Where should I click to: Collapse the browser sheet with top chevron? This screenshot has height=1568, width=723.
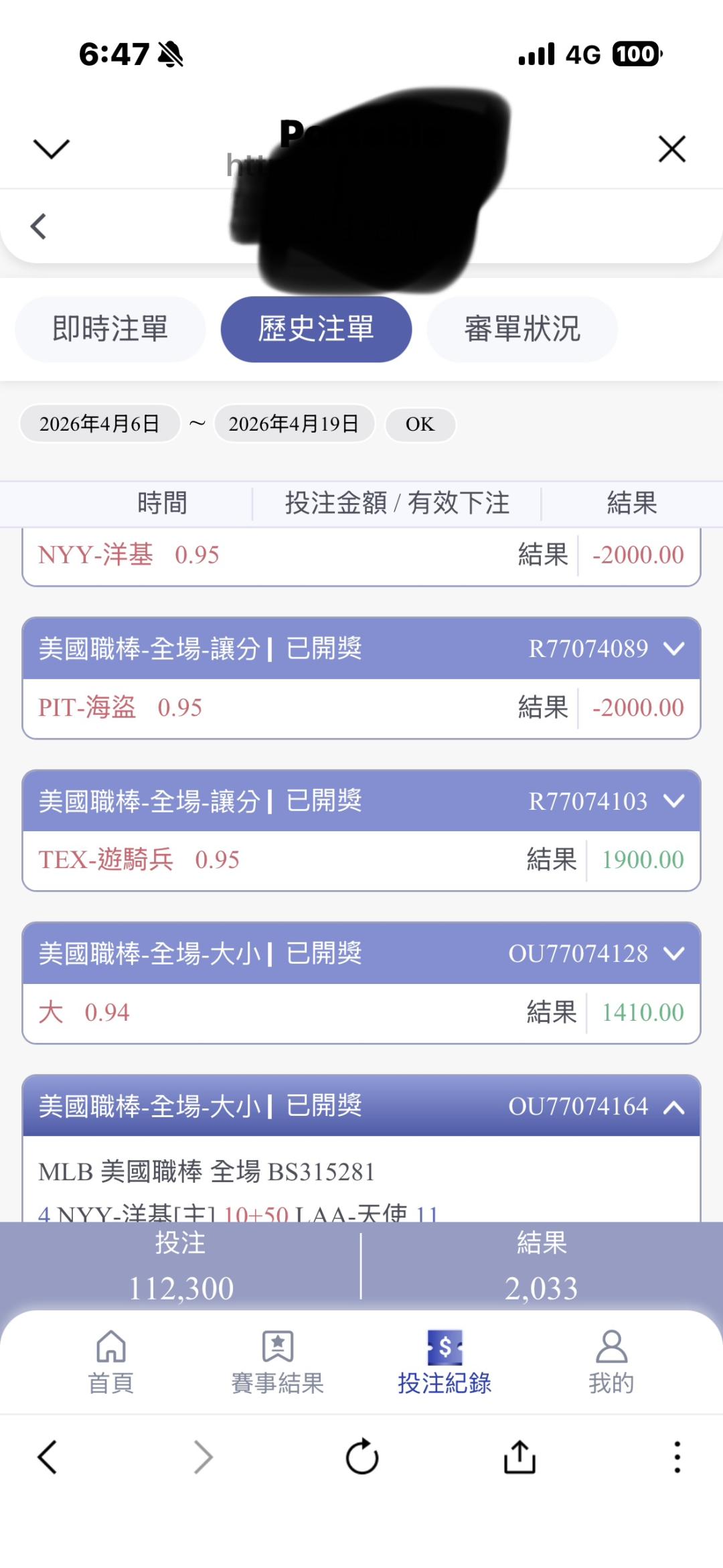51,149
